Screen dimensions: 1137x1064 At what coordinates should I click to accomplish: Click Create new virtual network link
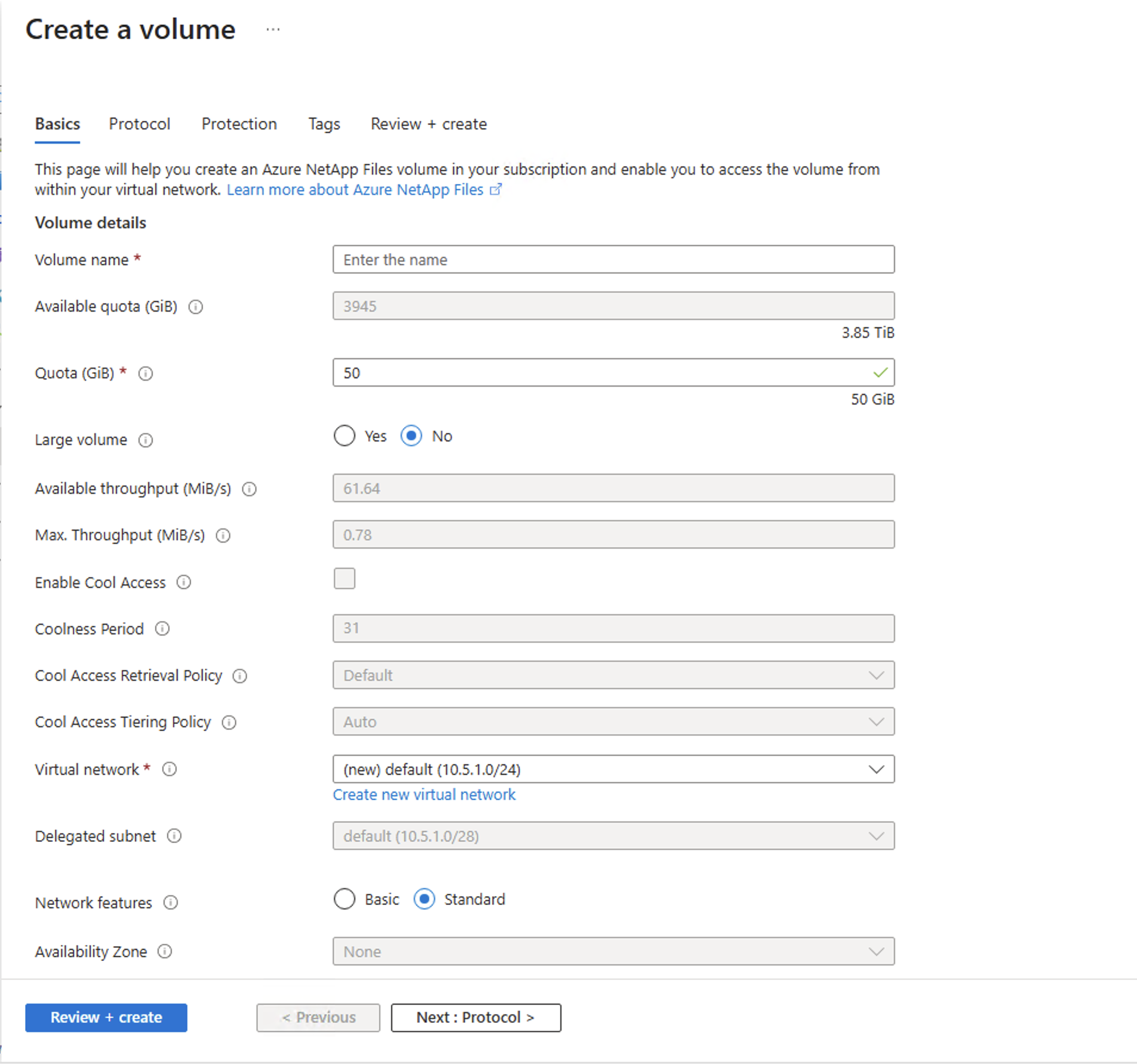(424, 795)
